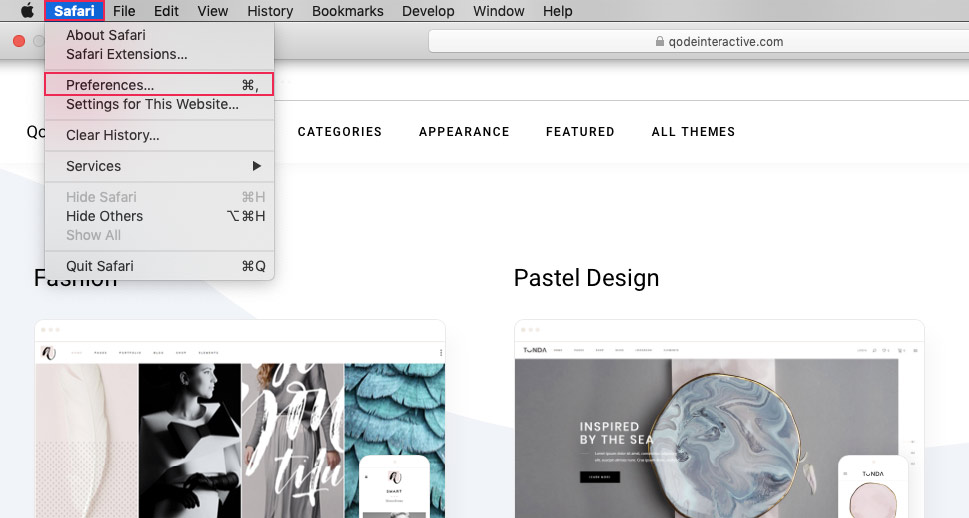Click the Safari menu bar item
Viewport: 969px width, 518px height.
coord(74,11)
